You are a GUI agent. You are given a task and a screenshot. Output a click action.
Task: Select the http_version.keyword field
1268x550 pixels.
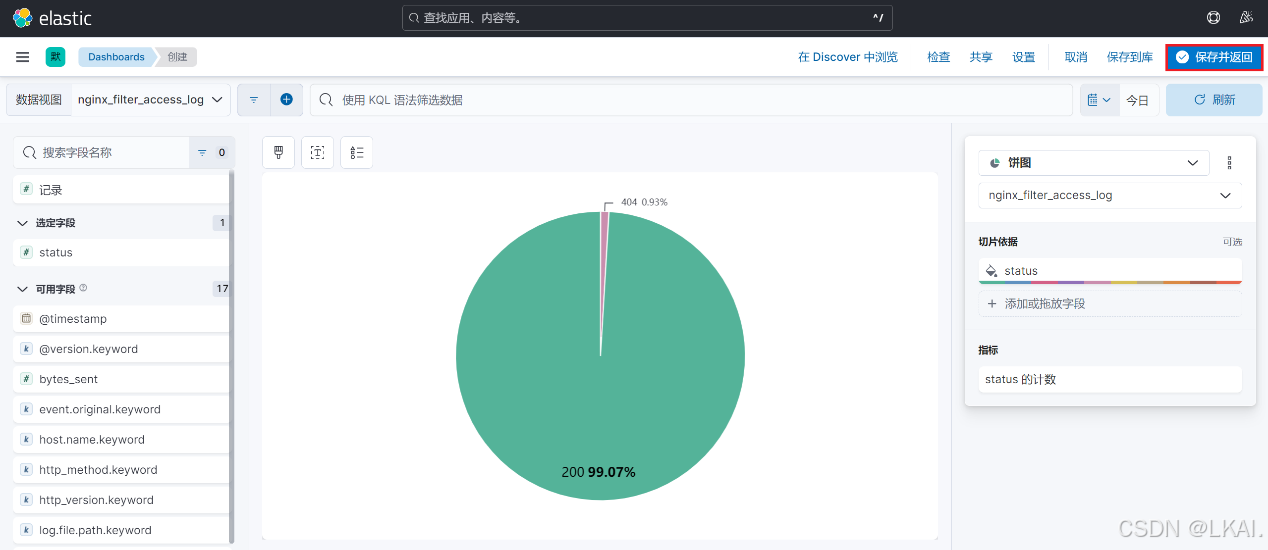point(122,500)
